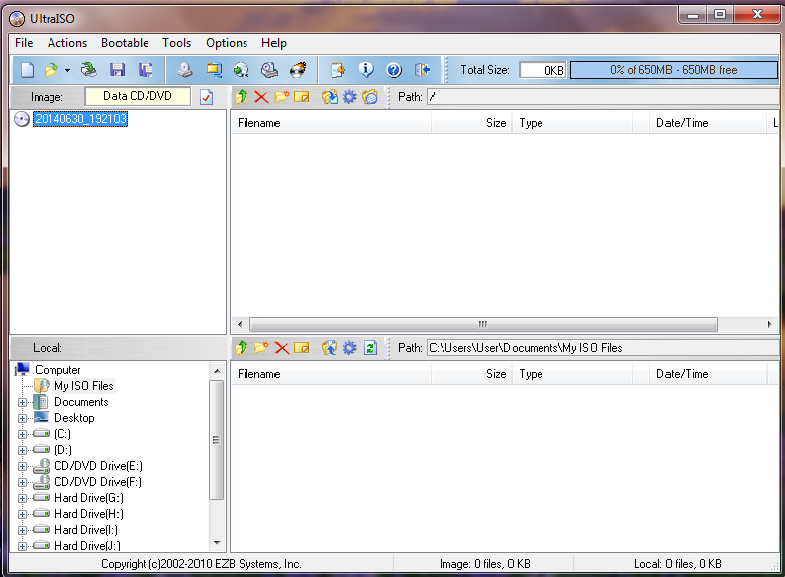Open the Actions menu
The height and width of the screenshot is (577, 785).
pos(67,43)
